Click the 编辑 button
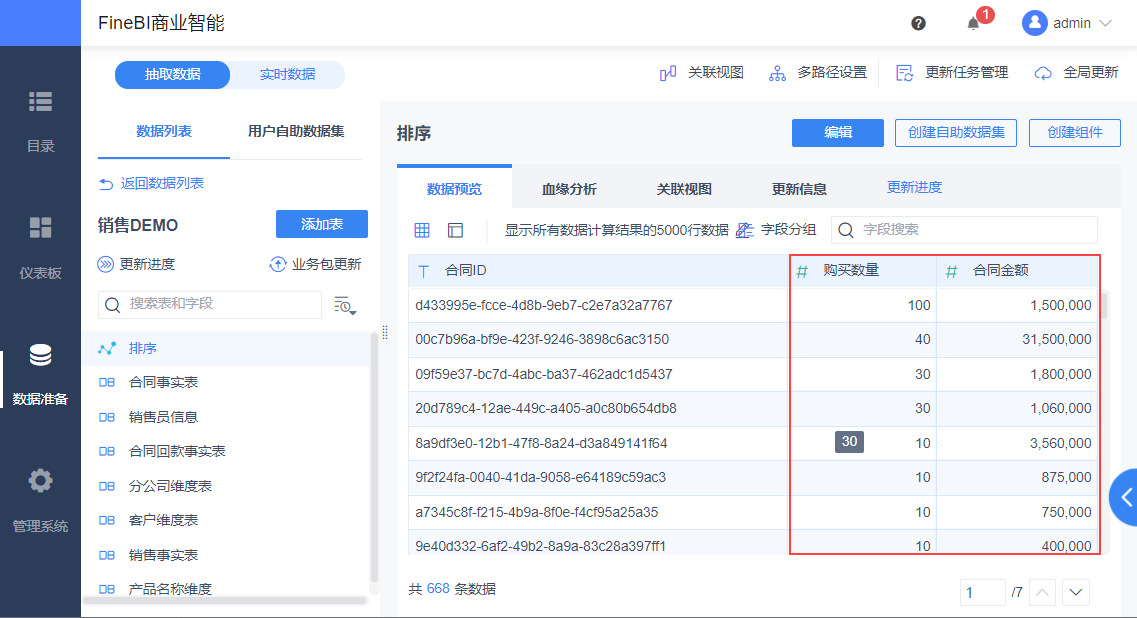This screenshot has height=618, width=1137. point(838,133)
